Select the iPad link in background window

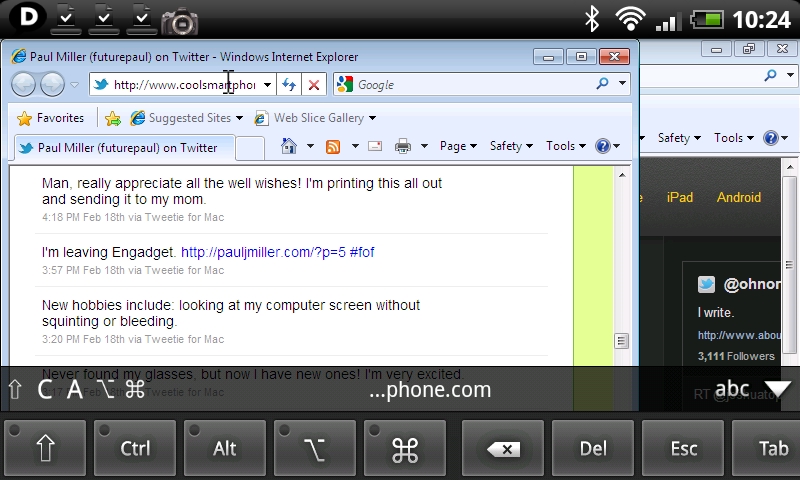tap(680, 197)
